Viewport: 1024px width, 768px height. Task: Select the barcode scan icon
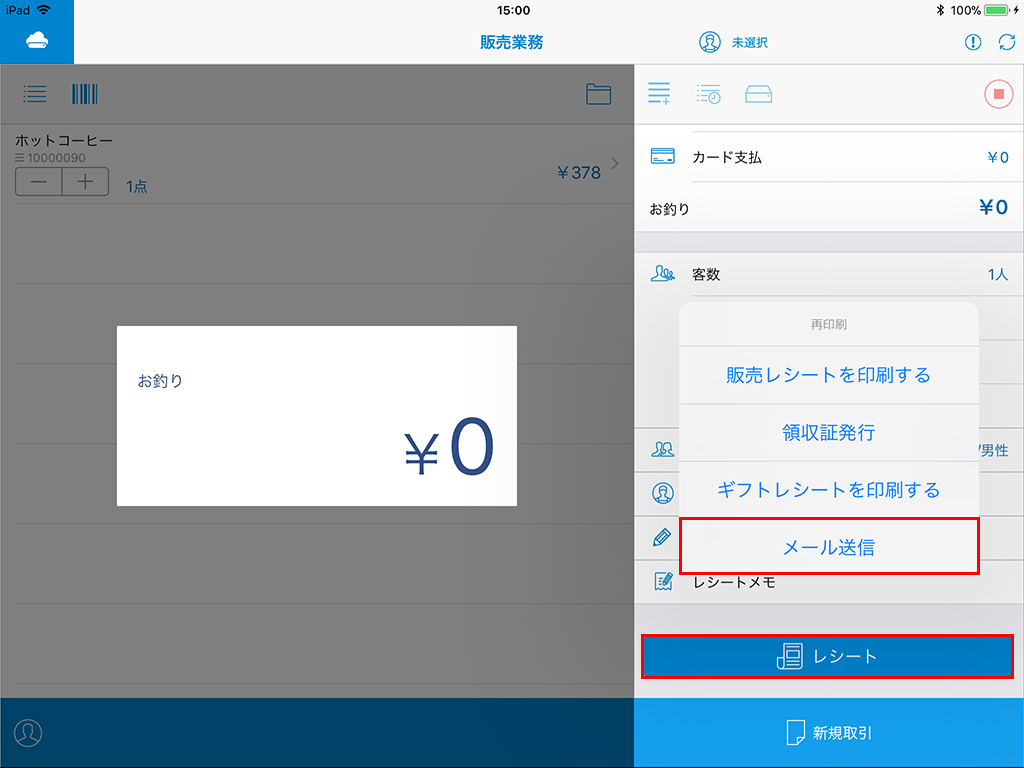point(84,94)
